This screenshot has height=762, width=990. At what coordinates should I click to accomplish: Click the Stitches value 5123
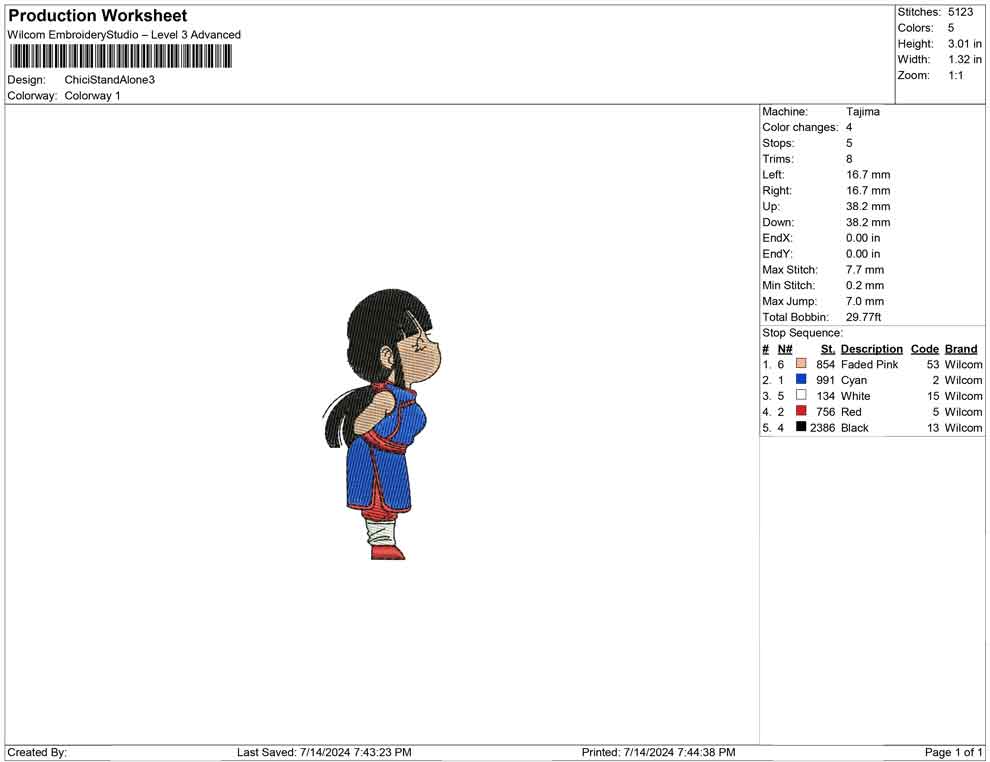(960, 12)
